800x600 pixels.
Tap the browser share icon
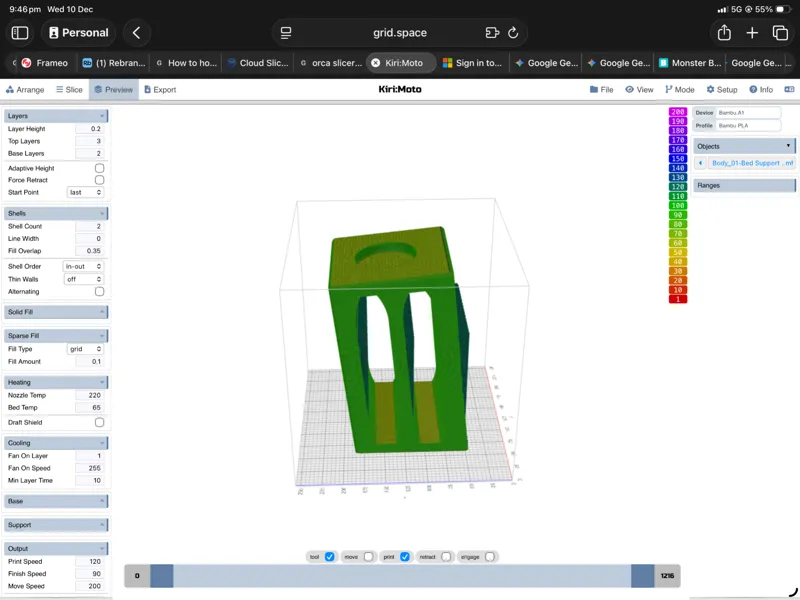[724, 33]
